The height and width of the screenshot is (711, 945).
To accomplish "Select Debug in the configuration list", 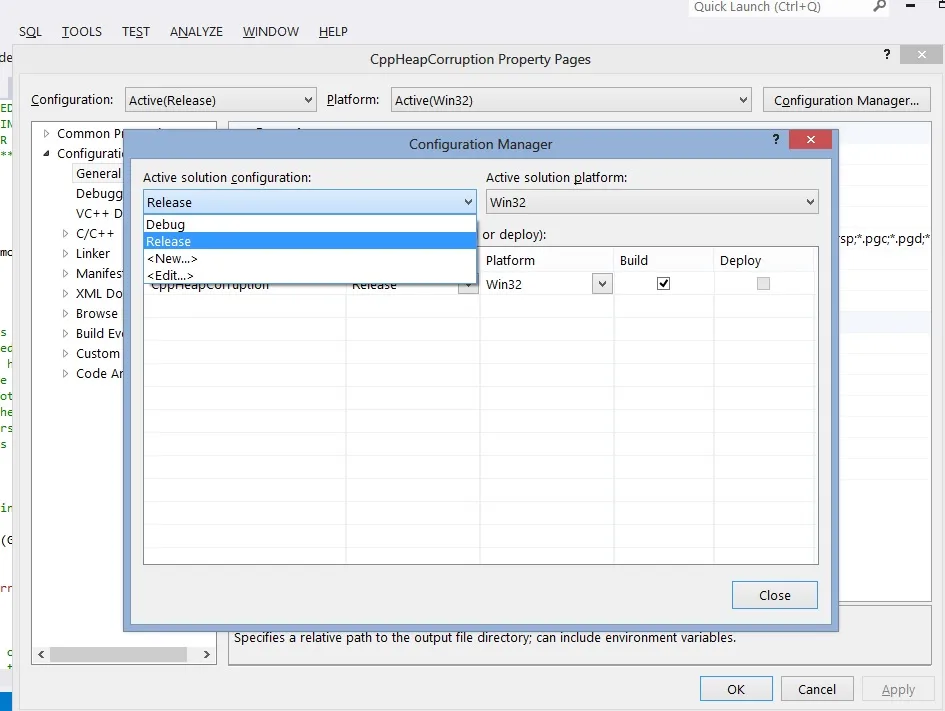I will coord(310,224).
